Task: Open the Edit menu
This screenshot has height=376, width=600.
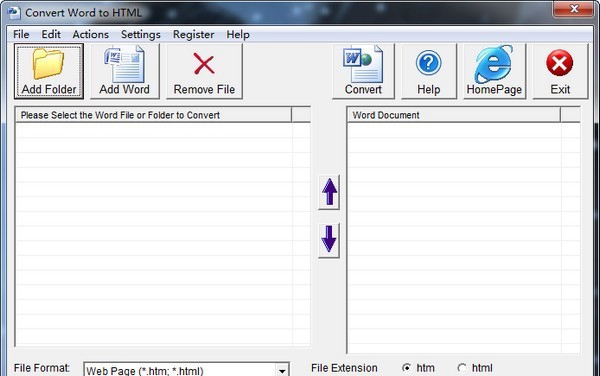Action: 51,34
